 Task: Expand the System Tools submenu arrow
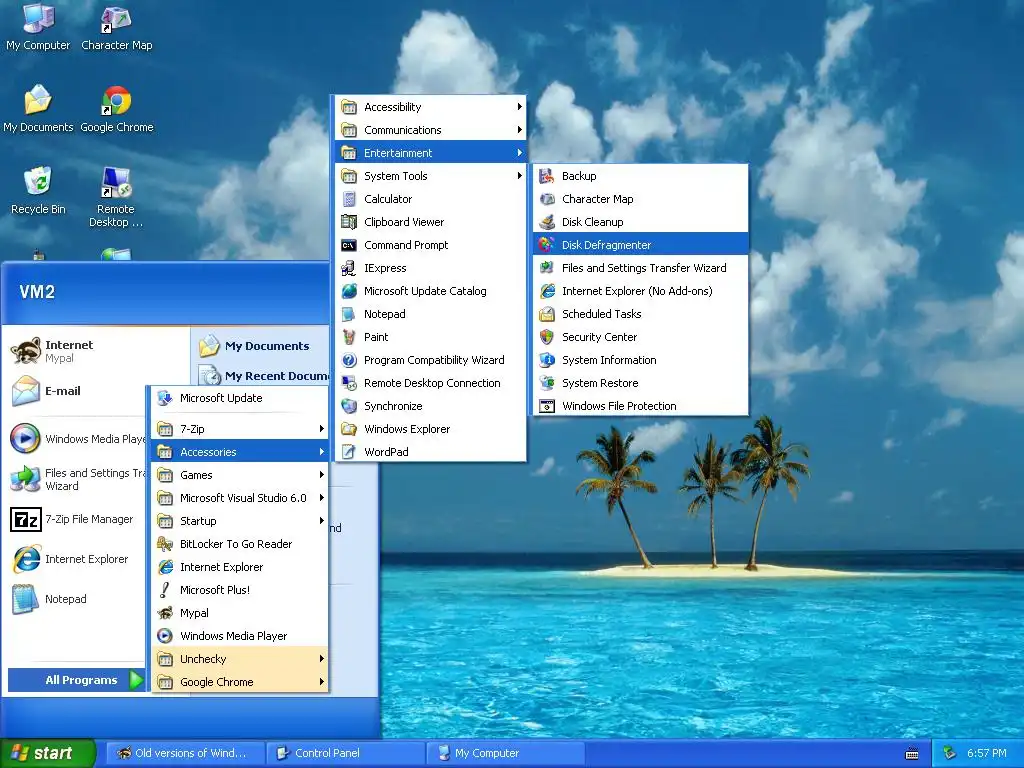520,175
